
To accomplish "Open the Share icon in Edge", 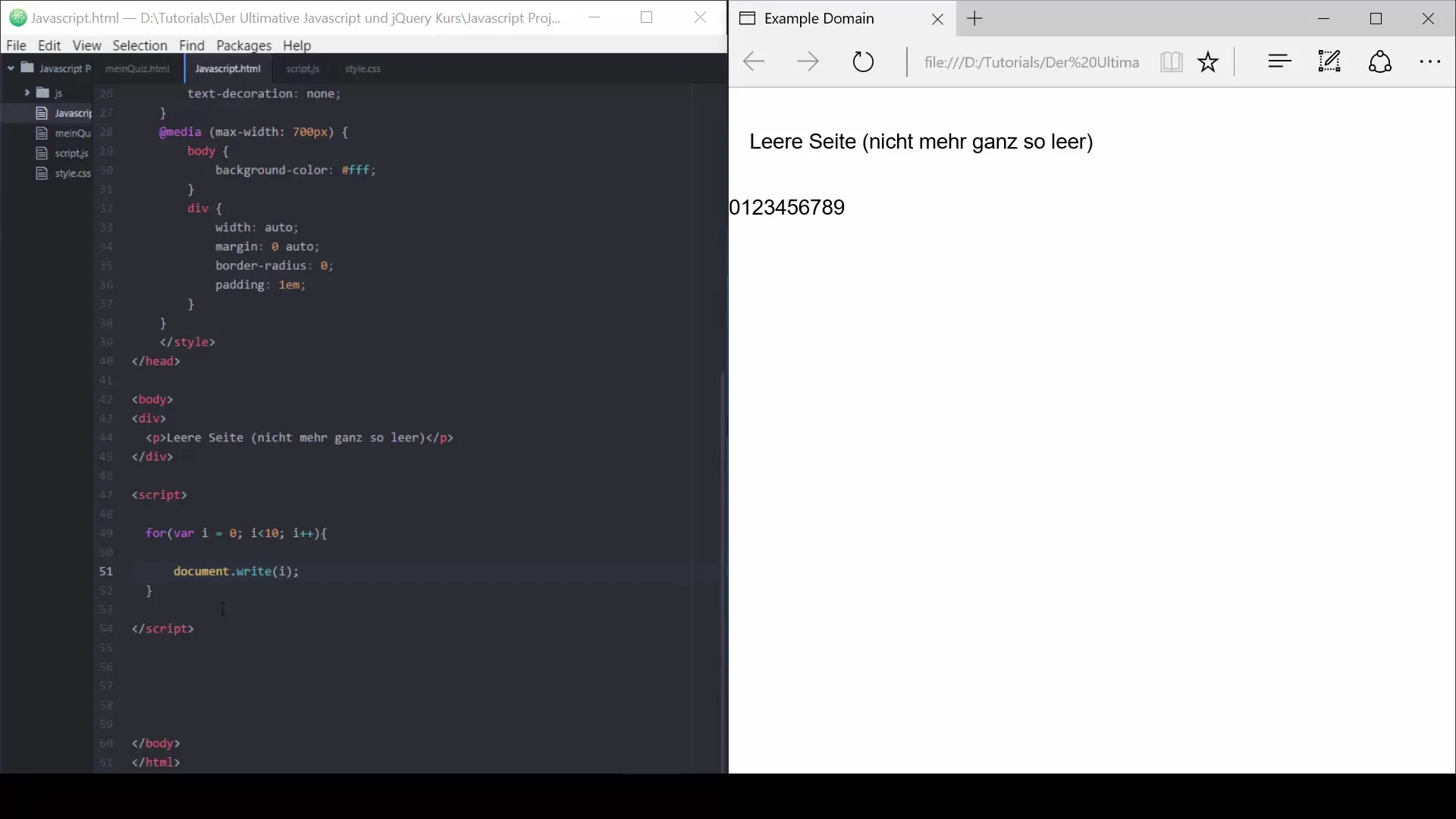I will tap(1380, 62).
